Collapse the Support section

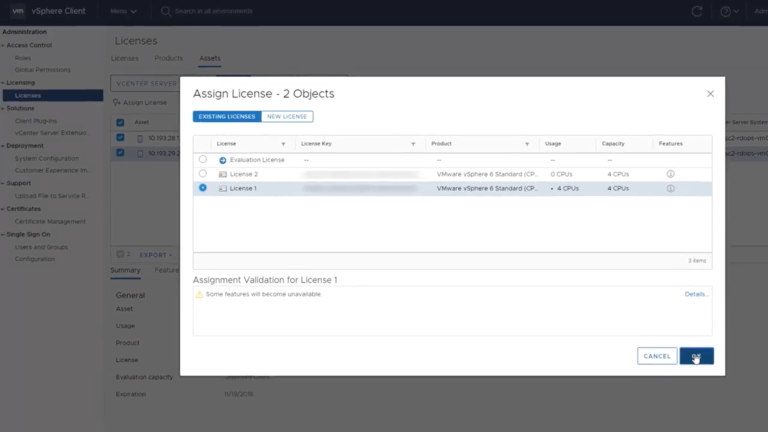pos(3,183)
